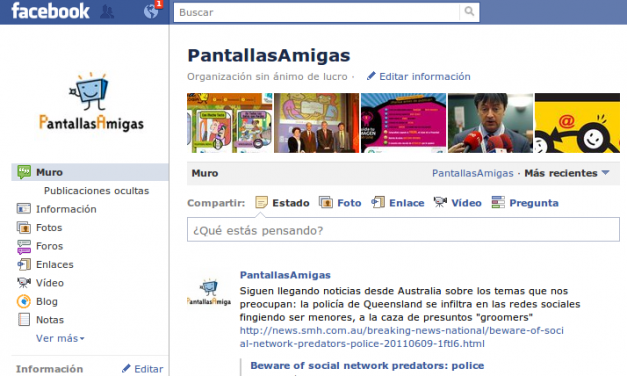The image size is (627, 376).
Task: Open the group of people on stage photo
Action: pyautogui.click(x=316, y=123)
